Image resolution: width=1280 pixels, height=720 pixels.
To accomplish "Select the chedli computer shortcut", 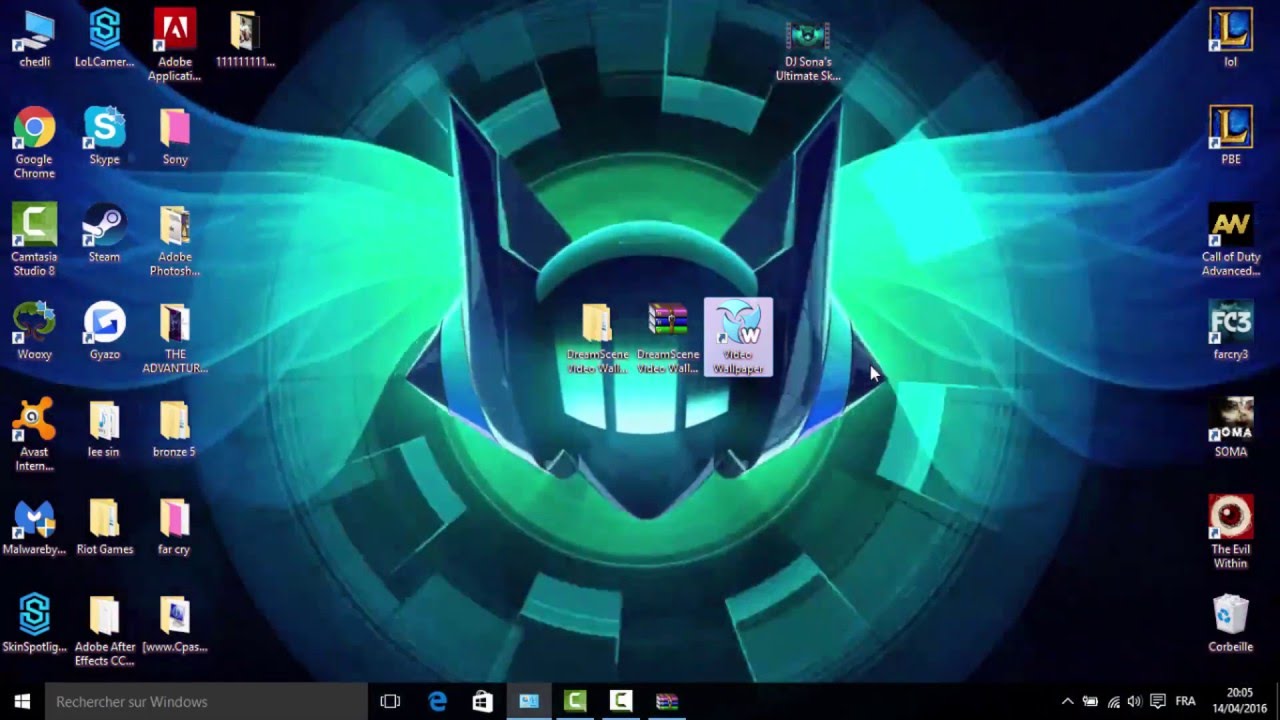I will 34,39.
